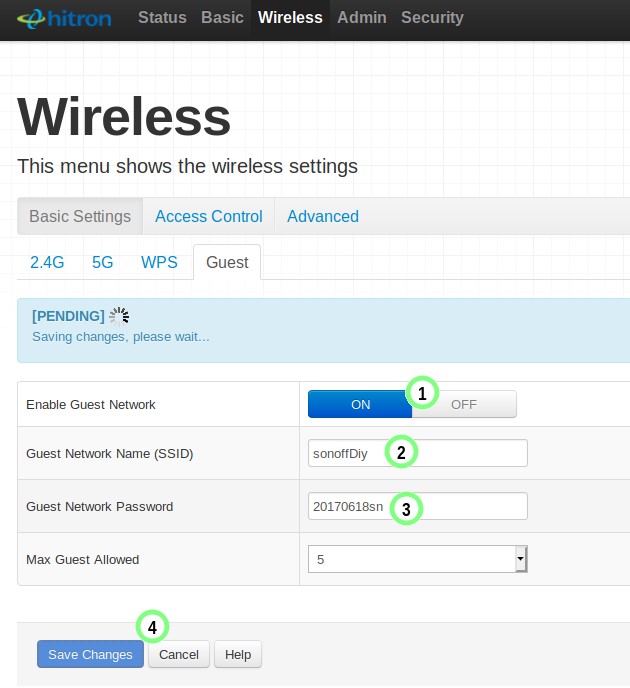Select the 2.4G sub-tab
The width and height of the screenshot is (630, 688).
click(x=47, y=262)
